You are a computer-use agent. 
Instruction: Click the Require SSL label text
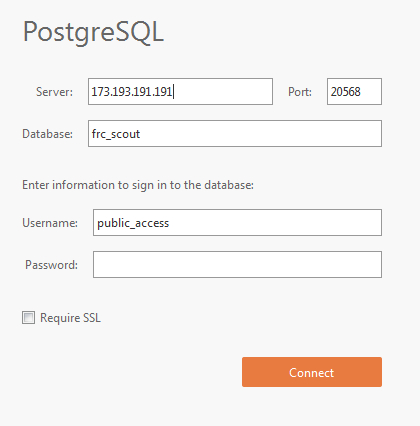click(x=70, y=318)
